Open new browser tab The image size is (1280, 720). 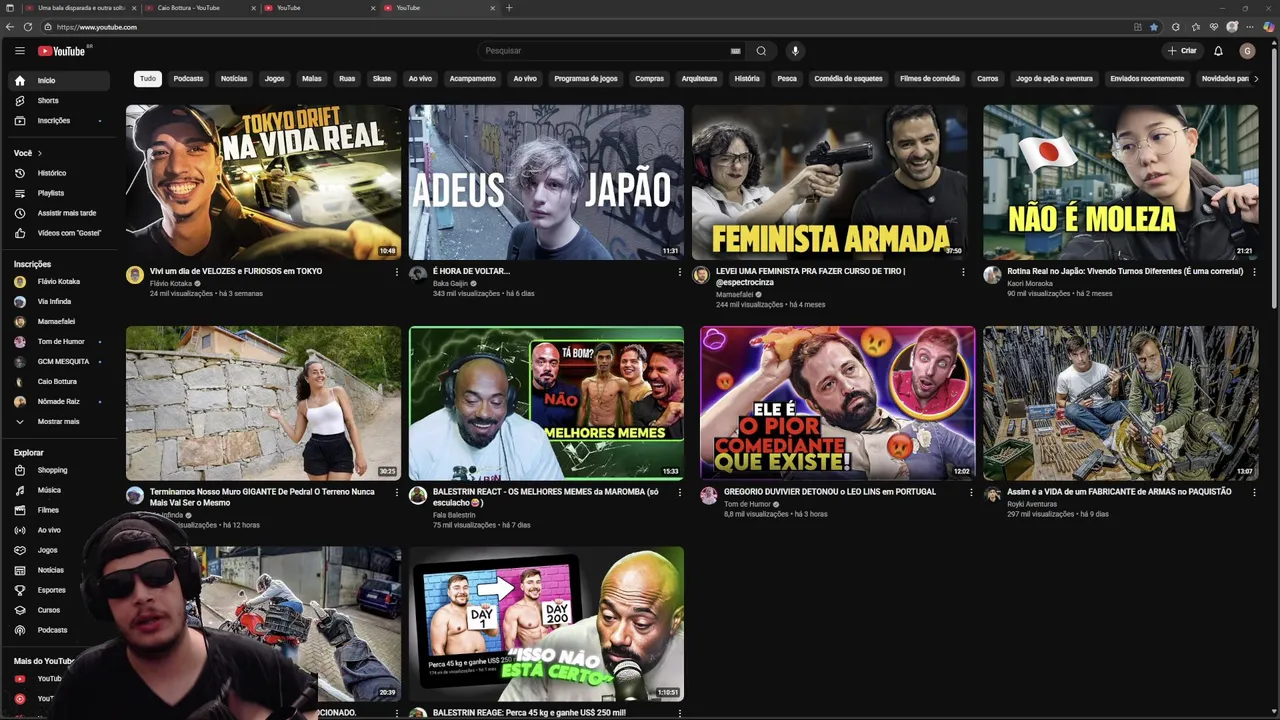(x=509, y=8)
